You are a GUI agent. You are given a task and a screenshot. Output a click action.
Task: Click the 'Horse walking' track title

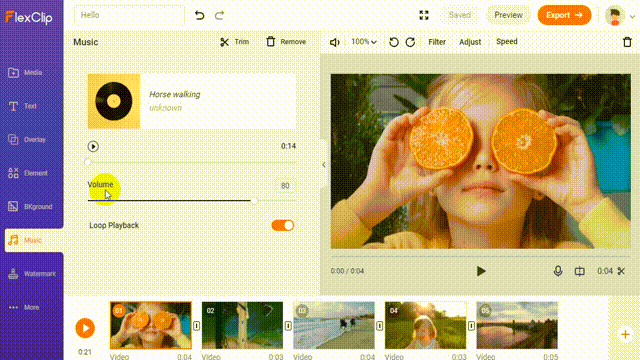175,94
